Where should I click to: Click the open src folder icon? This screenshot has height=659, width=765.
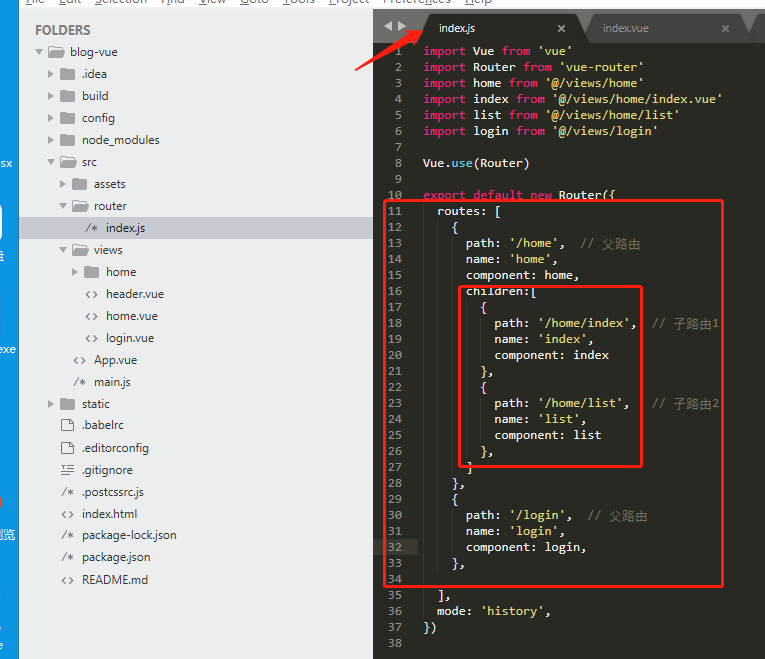pos(68,161)
